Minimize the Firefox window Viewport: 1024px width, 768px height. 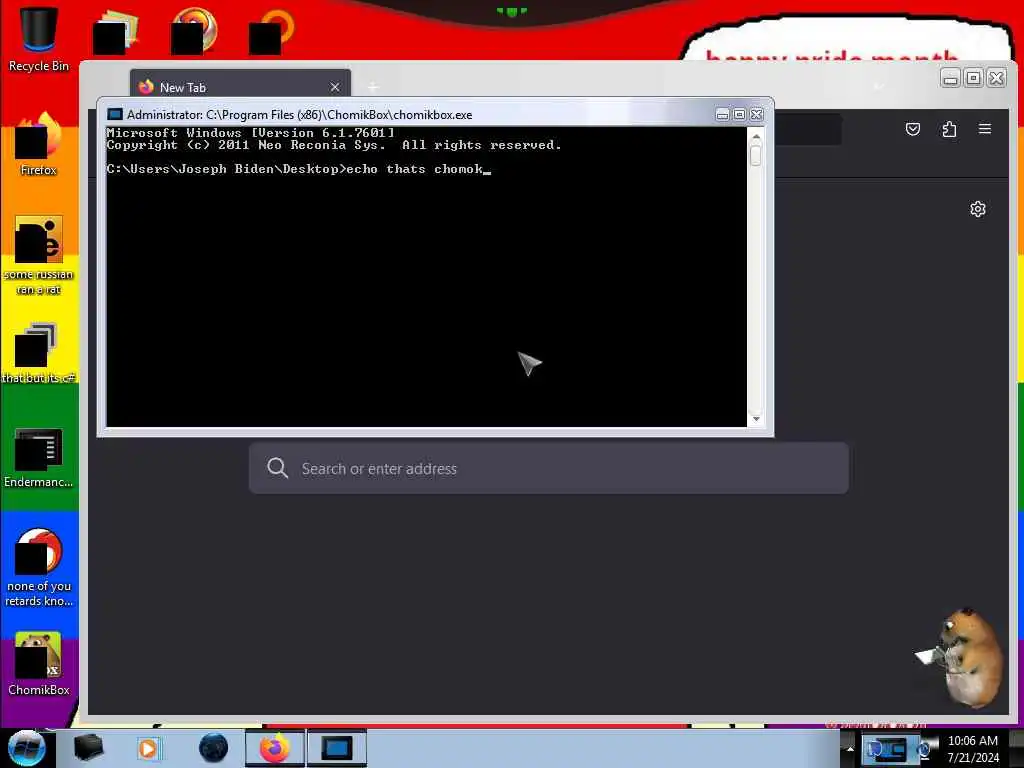click(x=950, y=78)
